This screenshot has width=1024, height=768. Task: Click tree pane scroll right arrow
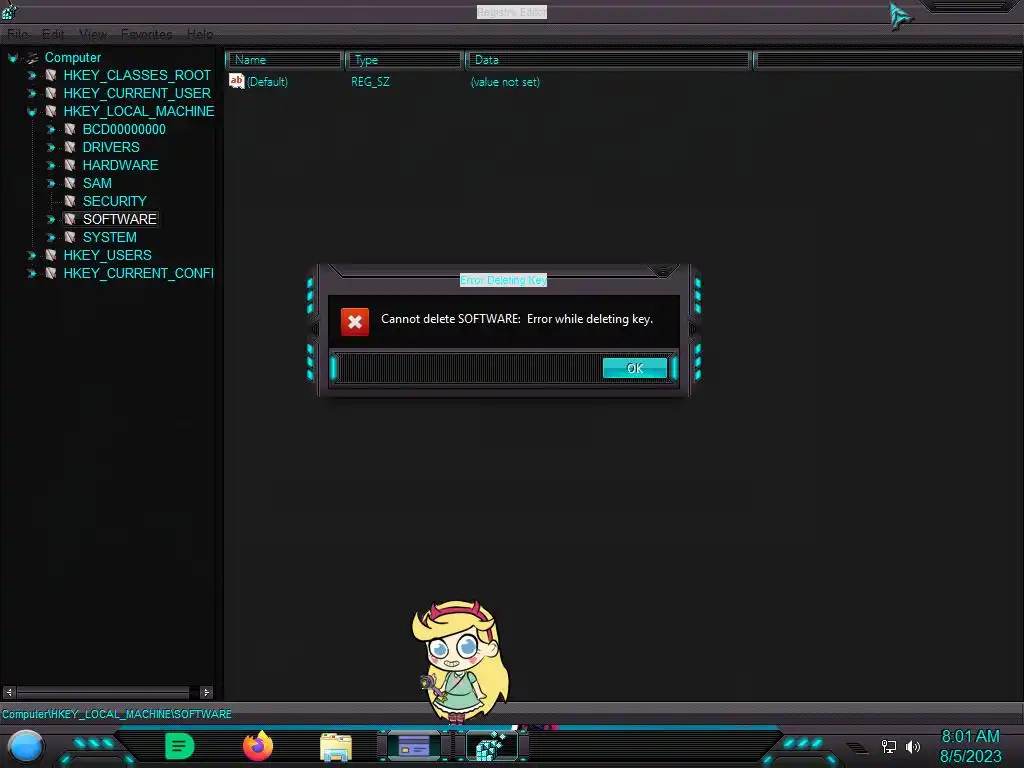pyautogui.click(x=206, y=692)
